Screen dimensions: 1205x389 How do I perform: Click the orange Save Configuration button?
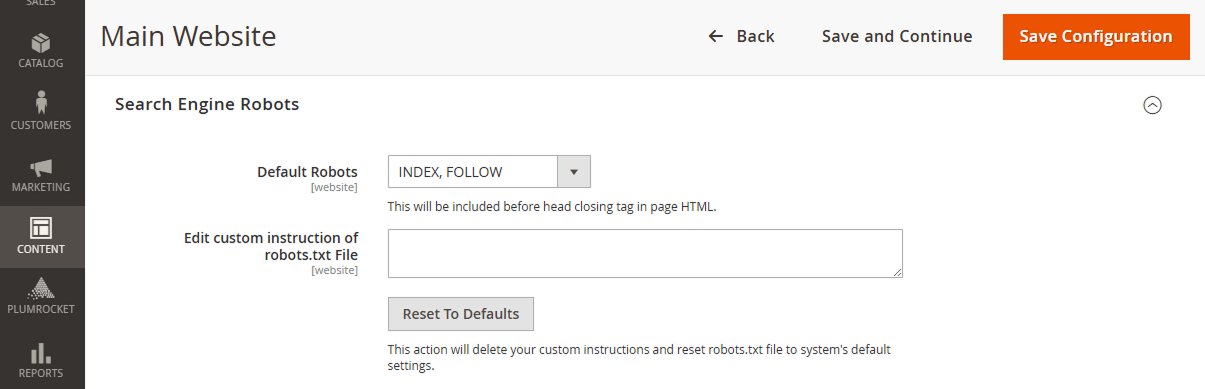(x=1096, y=36)
